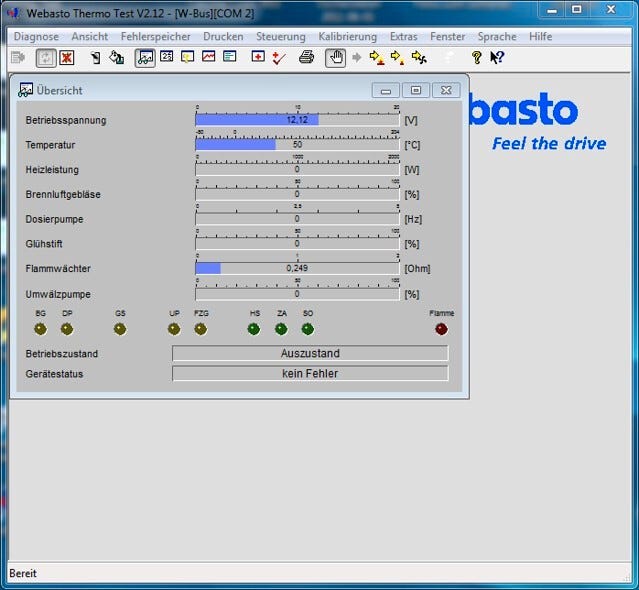Click the red checkmark toolbar icon
The height and width of the screenshot is (590, 639).
click(x=279, y=58)
